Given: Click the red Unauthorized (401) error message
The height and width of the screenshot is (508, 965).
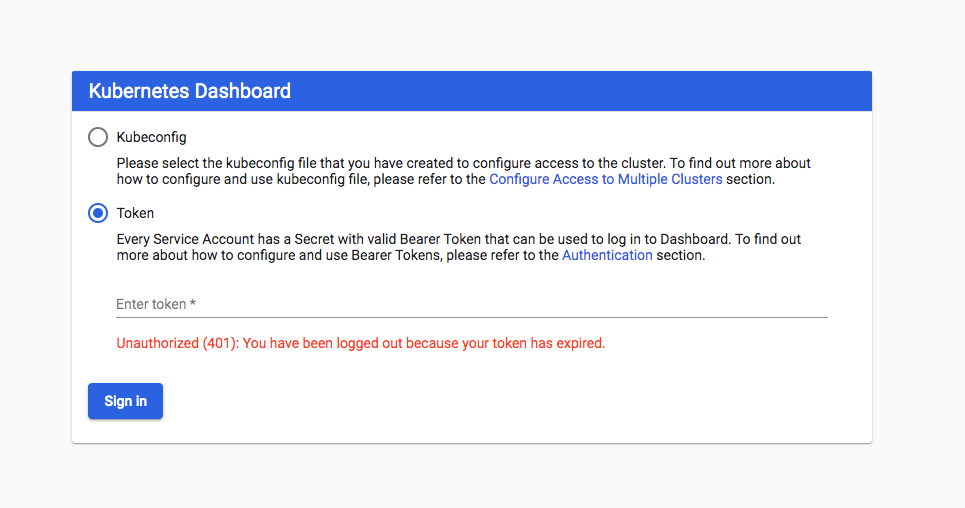Looking at the screenshot, I should click(361, 343).
